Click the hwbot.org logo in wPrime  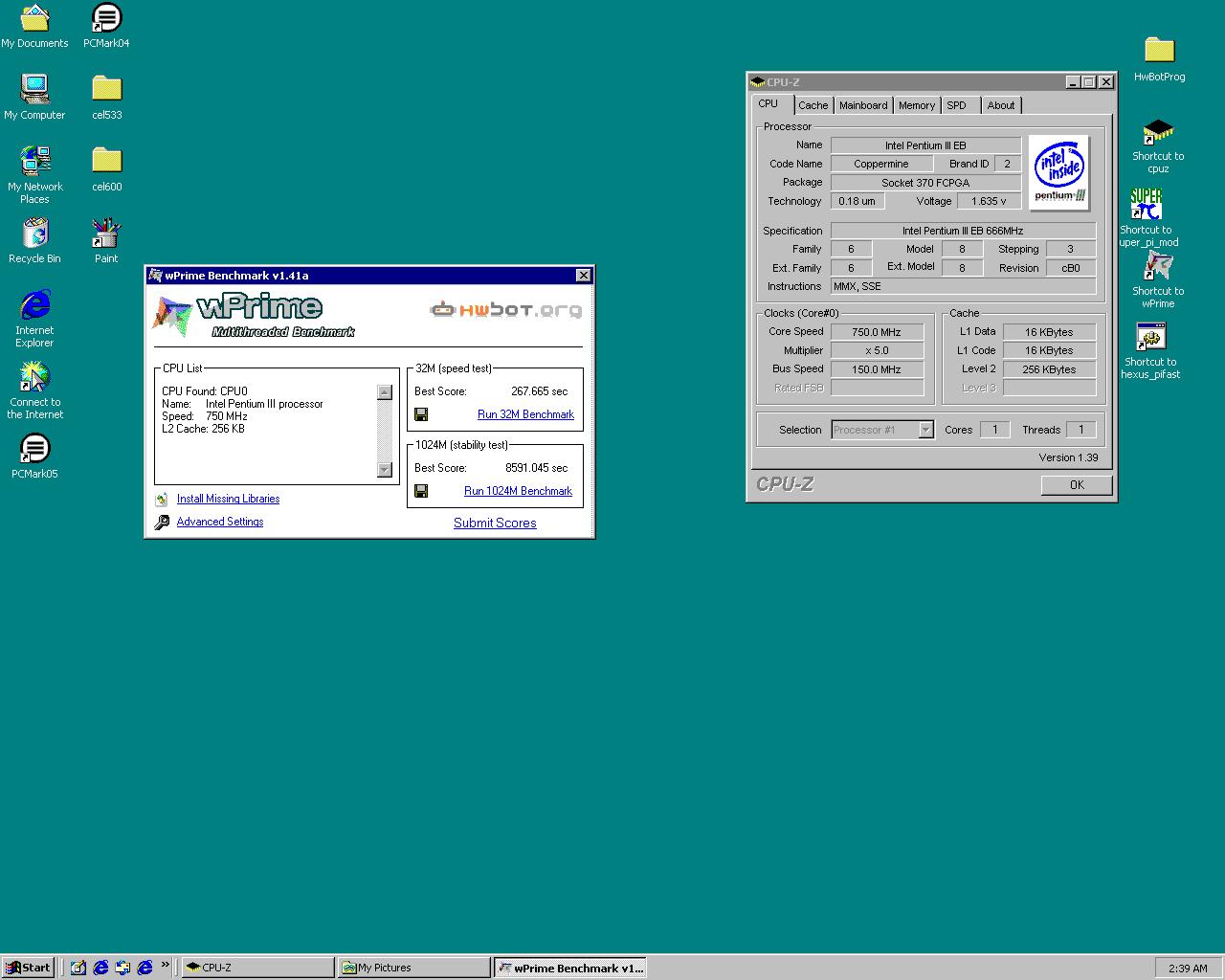(x=505, y=309)
